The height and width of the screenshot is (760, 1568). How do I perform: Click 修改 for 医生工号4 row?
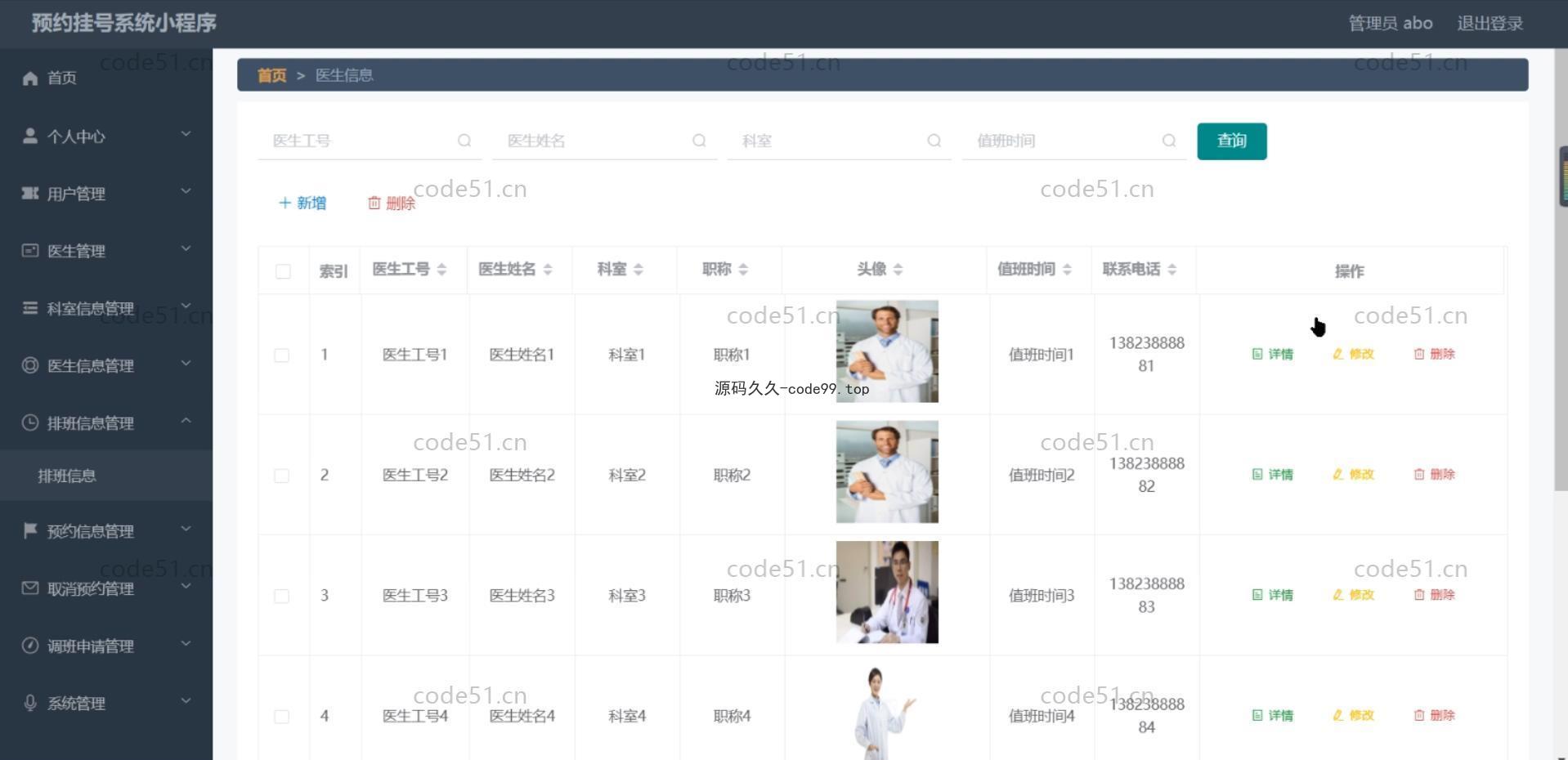point(1354,715)
